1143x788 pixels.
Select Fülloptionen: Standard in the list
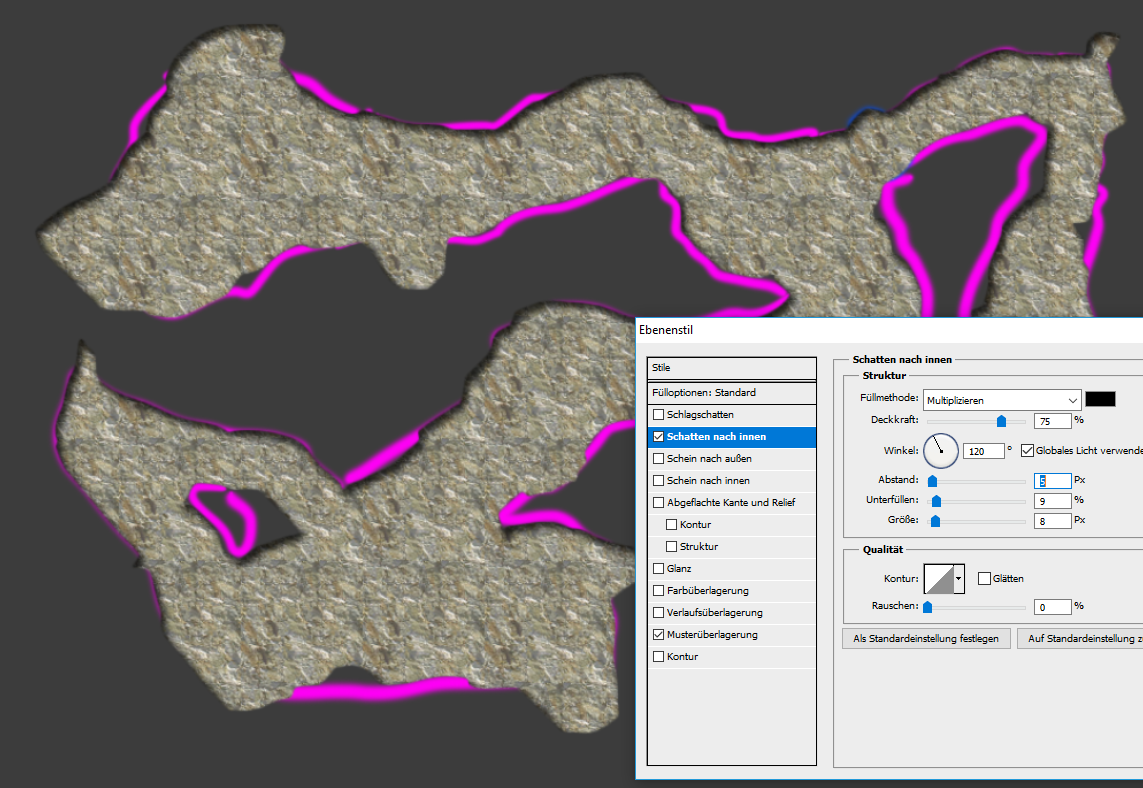[x=704, y=392]
